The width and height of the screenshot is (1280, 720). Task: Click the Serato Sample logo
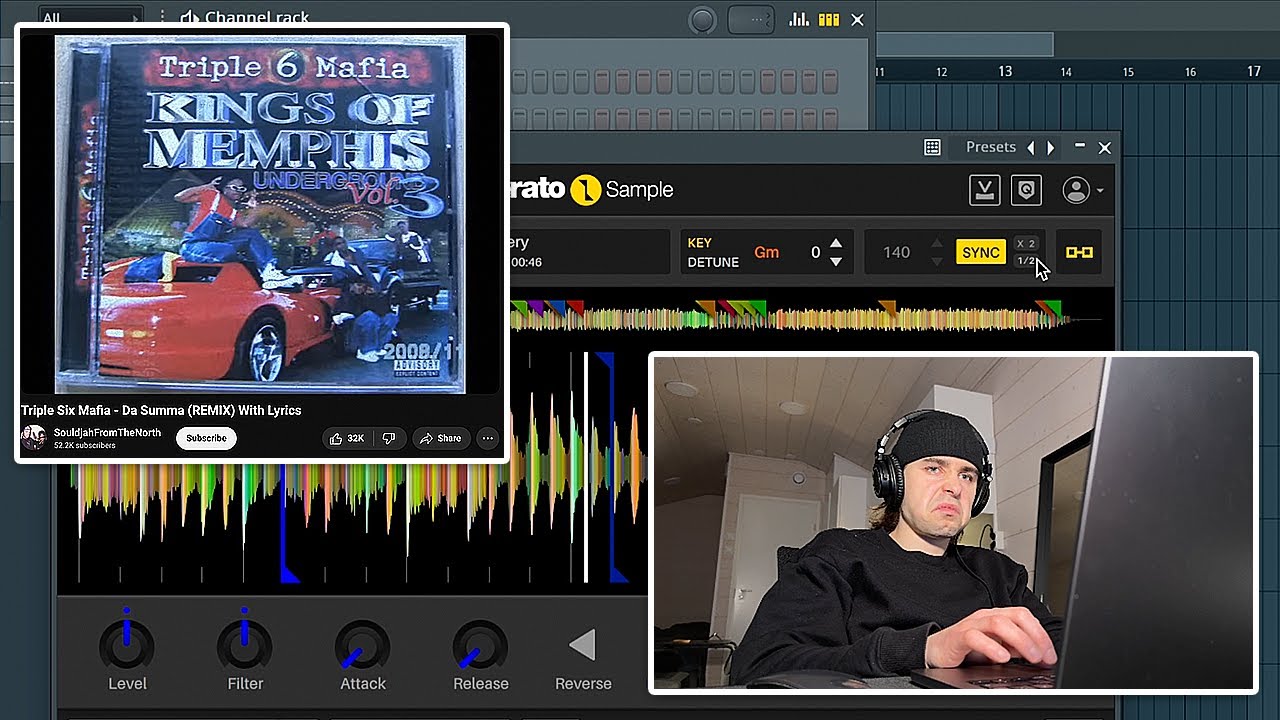pos(591,190)
